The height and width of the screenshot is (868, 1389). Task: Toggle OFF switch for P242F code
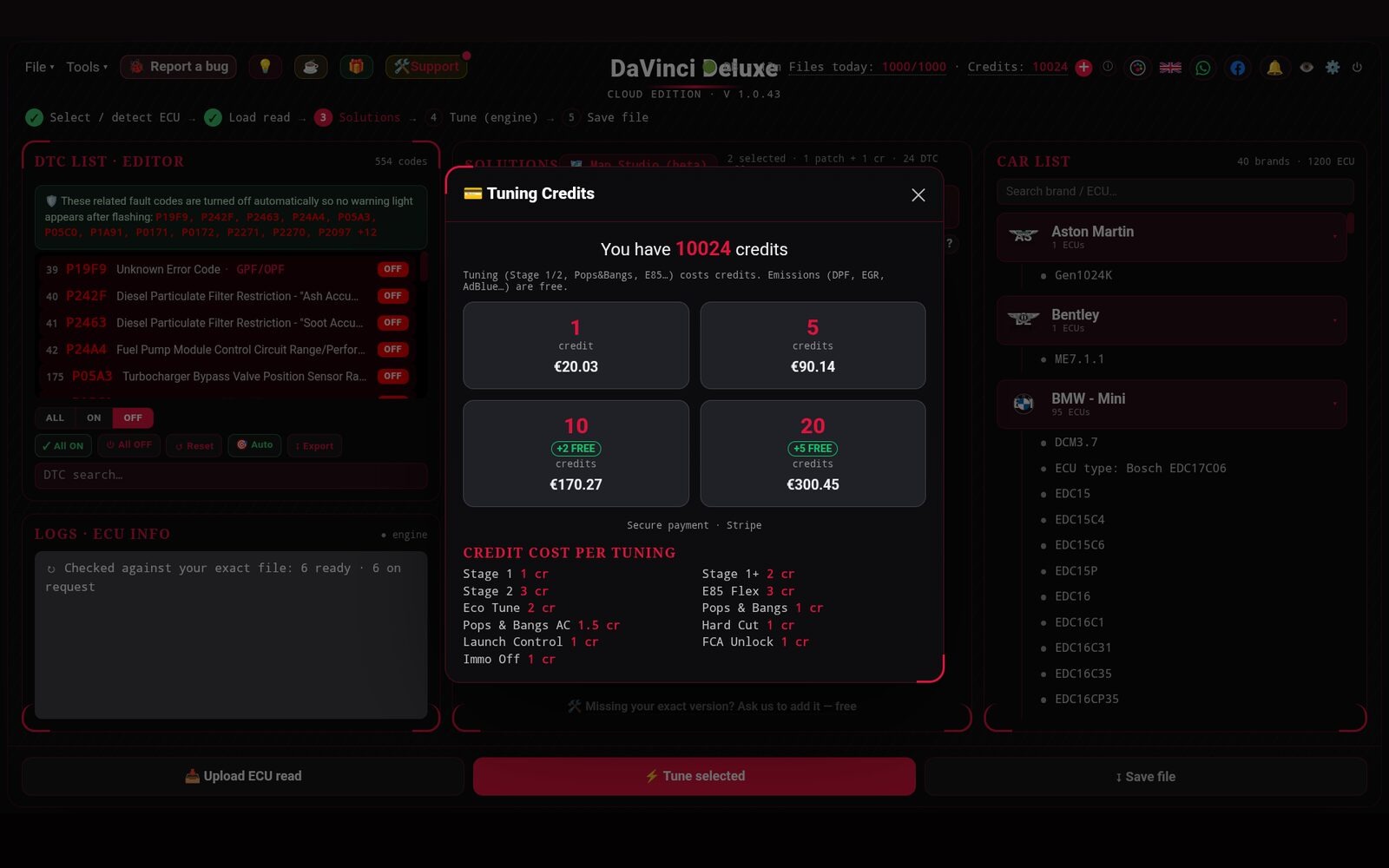392,296
